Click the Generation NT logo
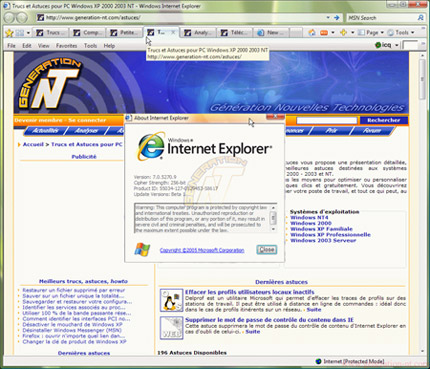 click(x=50, y=84)
